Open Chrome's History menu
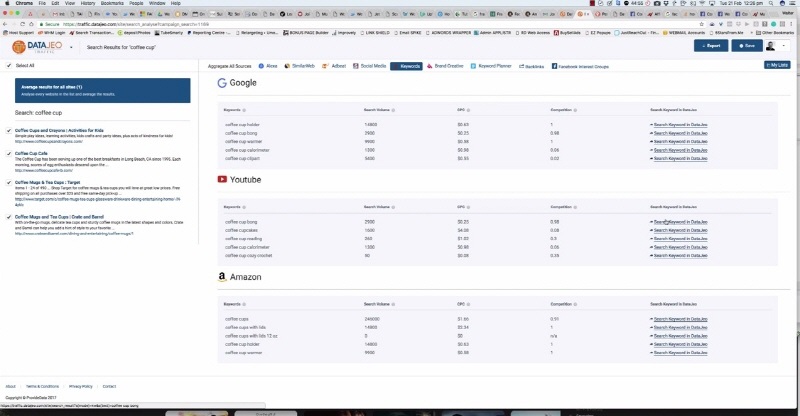Screen dimensions: 800x416 pyautogui.click(x=88, y=3)
